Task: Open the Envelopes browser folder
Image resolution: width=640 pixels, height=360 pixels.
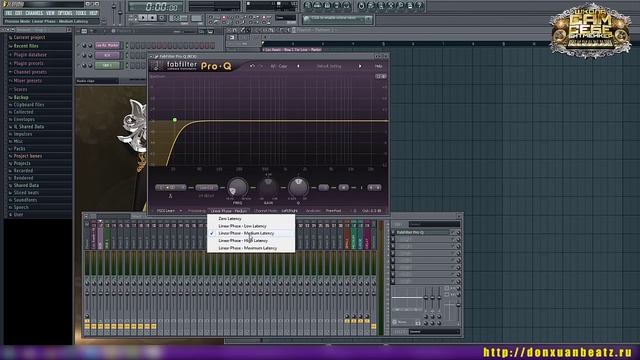Action: tap(24, 120)
